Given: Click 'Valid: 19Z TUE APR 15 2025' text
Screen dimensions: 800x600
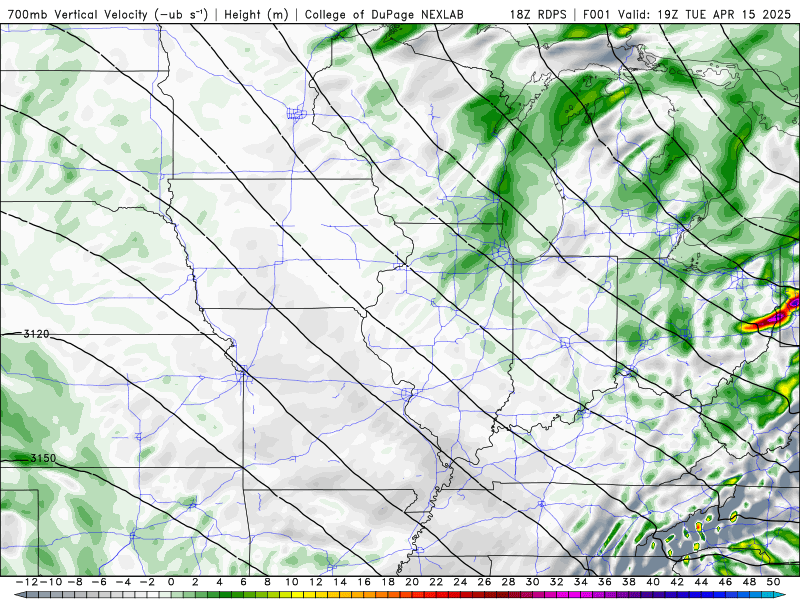Looking at the screenshot, I should (x=705, y=14).
